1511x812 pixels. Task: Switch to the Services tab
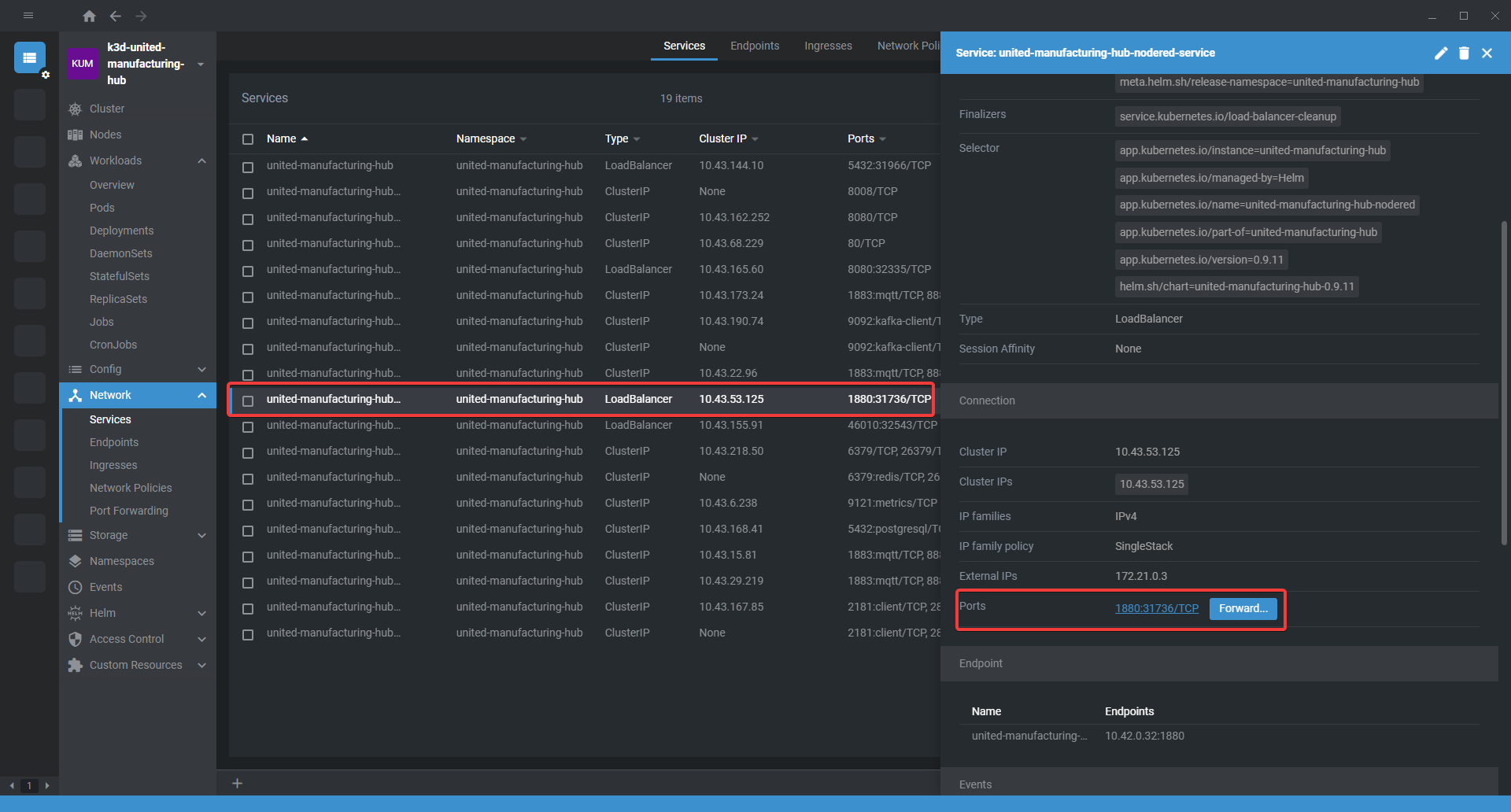coord(684,46)
